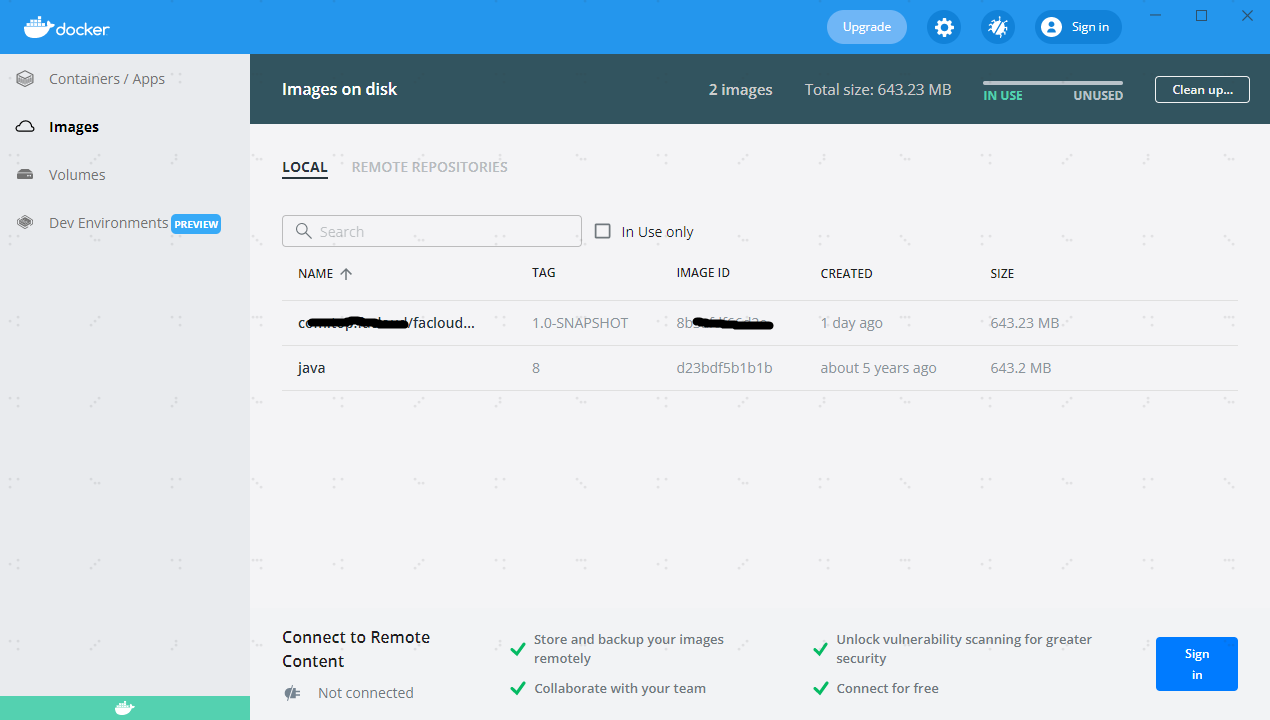The height and width of the screenshot is (720, 1270).
Task: Click the Upgrade button
Action: pos(867,27)
